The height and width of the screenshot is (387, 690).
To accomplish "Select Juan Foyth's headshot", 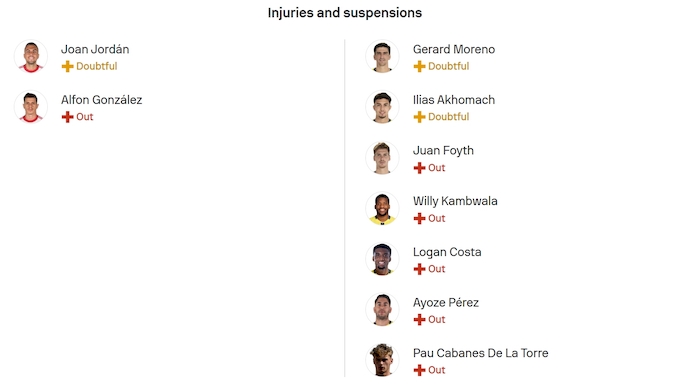I will click(382, 158).
